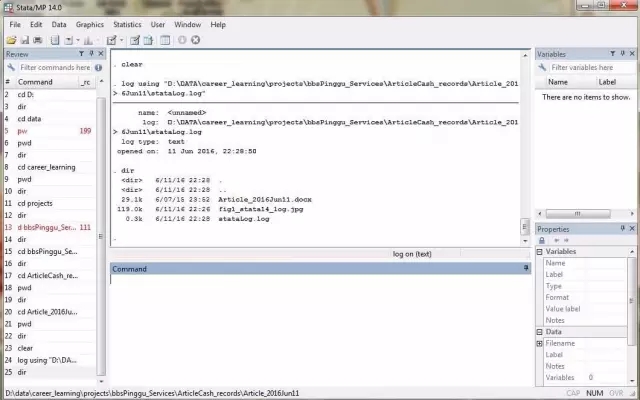Viewport: 640px width, 400px height.
Task: Open the Do-file Editor dropdown arrow
Action: pyautogui.click(x=121, y=40)
